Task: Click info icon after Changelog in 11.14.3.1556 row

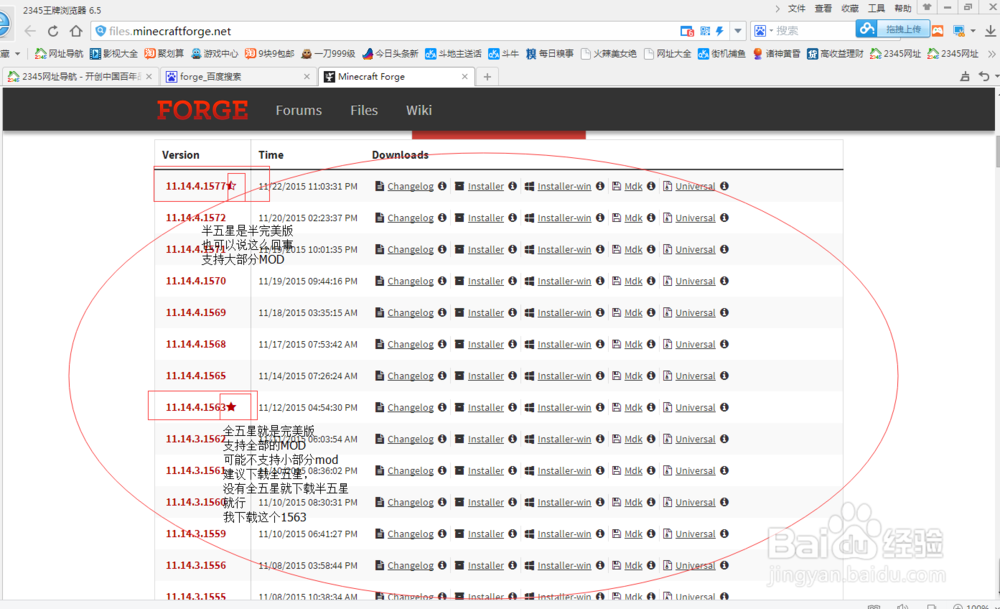Action: pyautogui.click(x=442, y=565)
